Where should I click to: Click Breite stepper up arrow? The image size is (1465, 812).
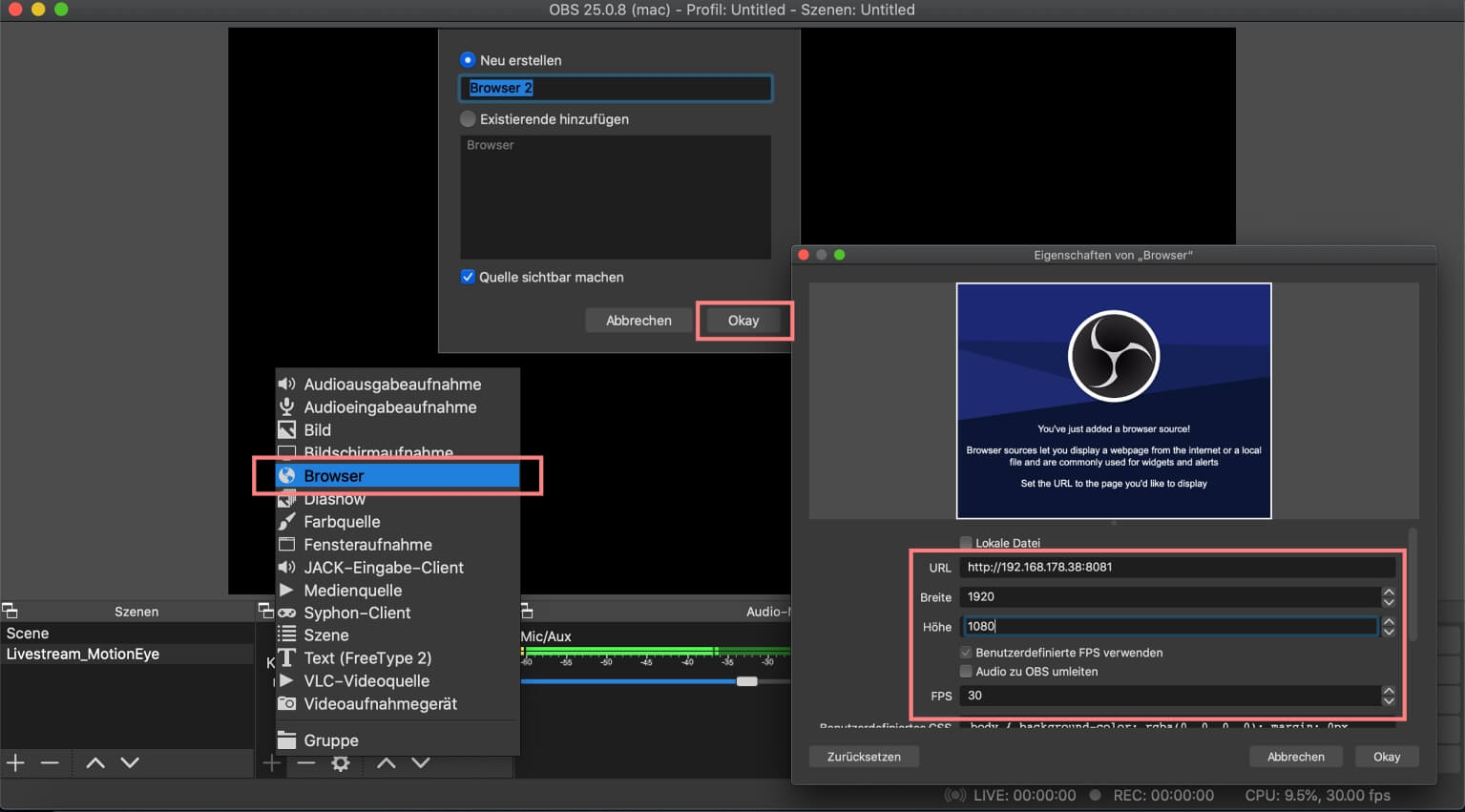[x=1389, y=592]
